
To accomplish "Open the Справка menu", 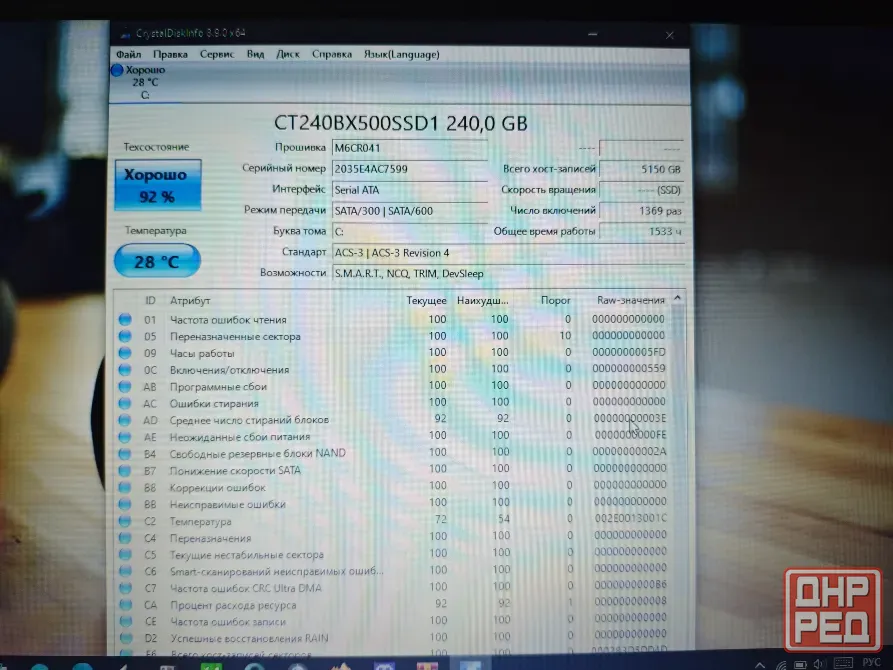I will (331, 54).
